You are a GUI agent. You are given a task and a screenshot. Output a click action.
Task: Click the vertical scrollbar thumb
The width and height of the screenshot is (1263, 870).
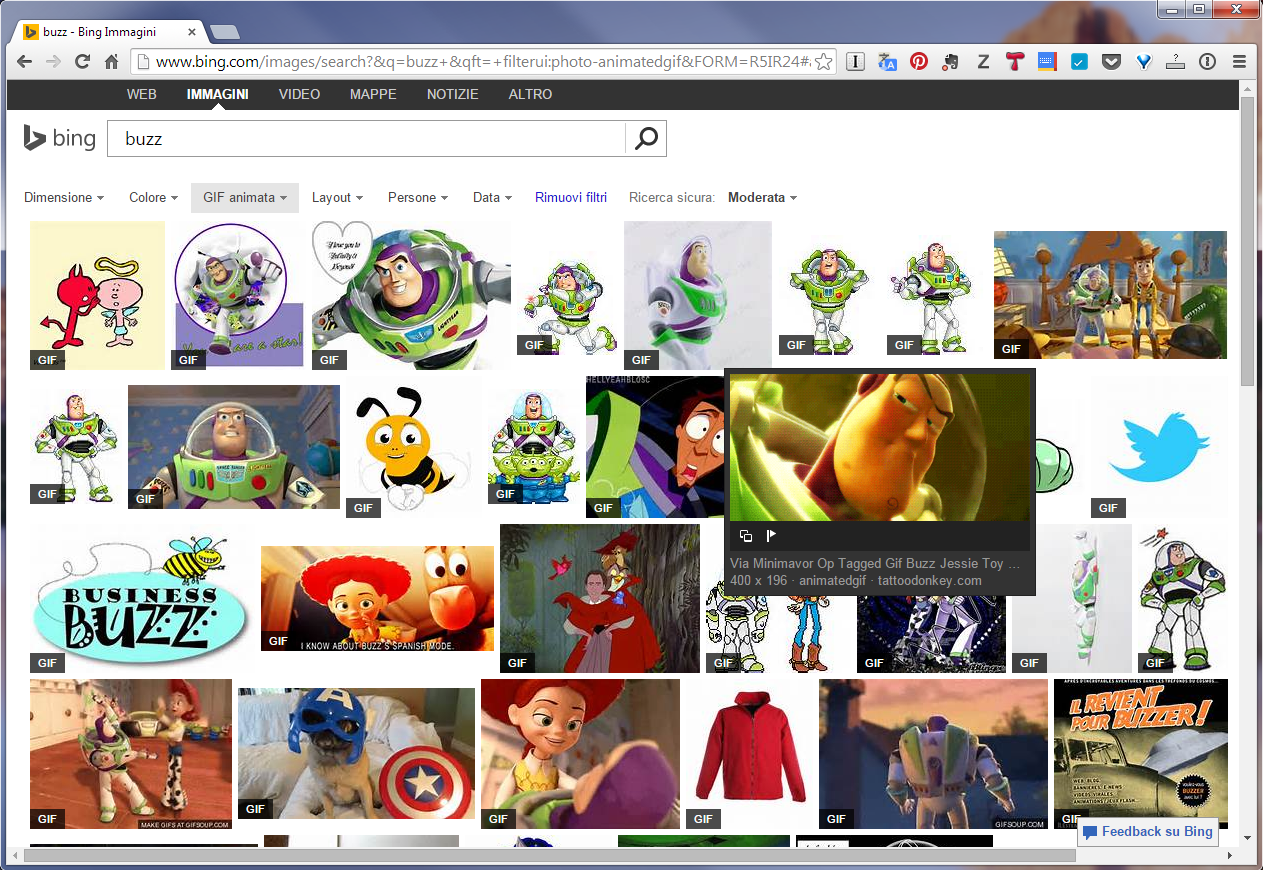coord(1247,240)
